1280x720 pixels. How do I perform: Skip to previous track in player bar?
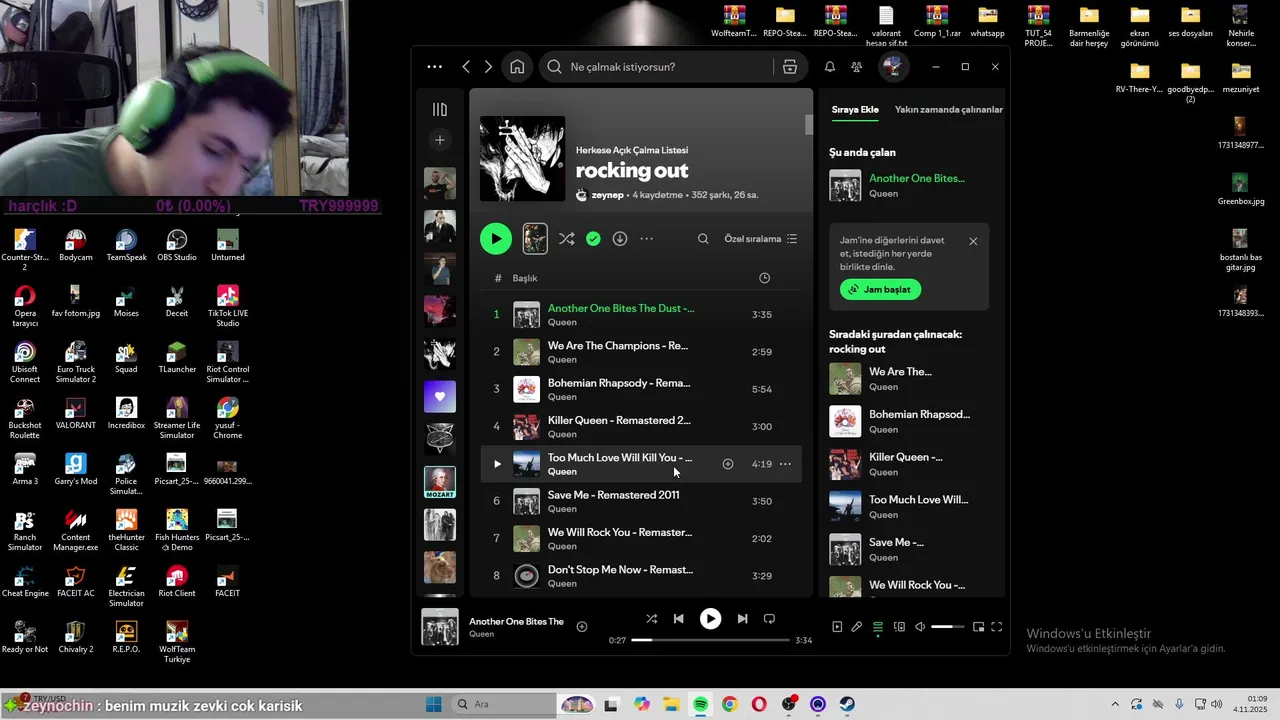click(x=679, y=619)
